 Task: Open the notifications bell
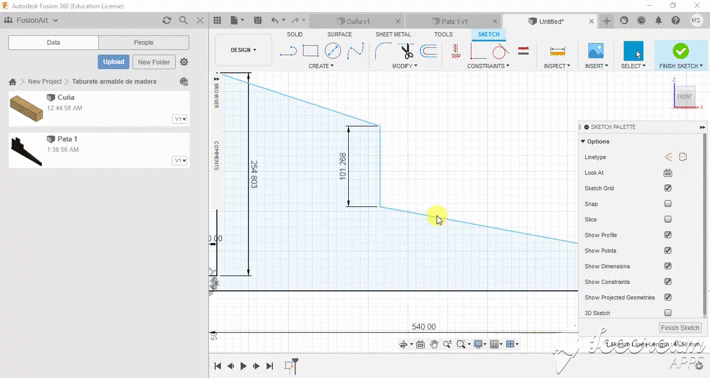point(658,20)
